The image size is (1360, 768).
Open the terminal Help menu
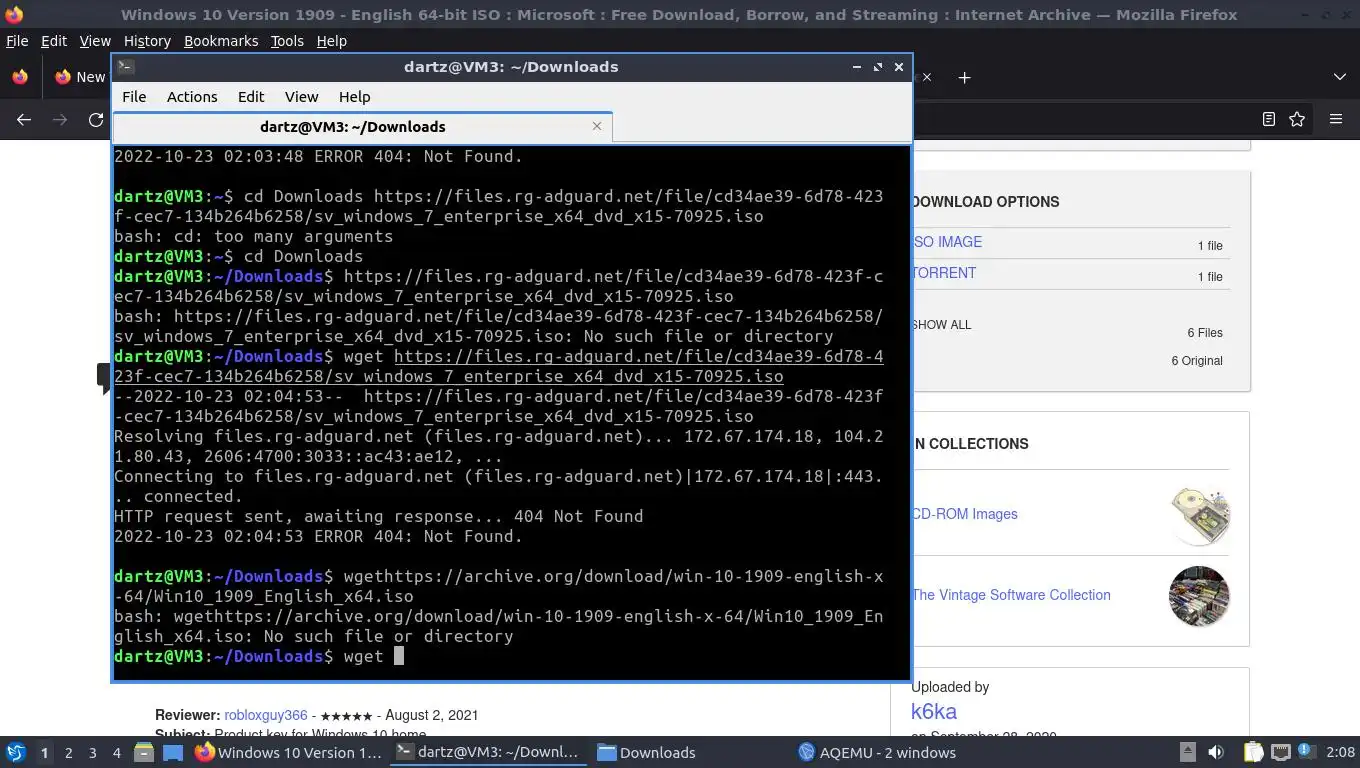click(354, 97)
